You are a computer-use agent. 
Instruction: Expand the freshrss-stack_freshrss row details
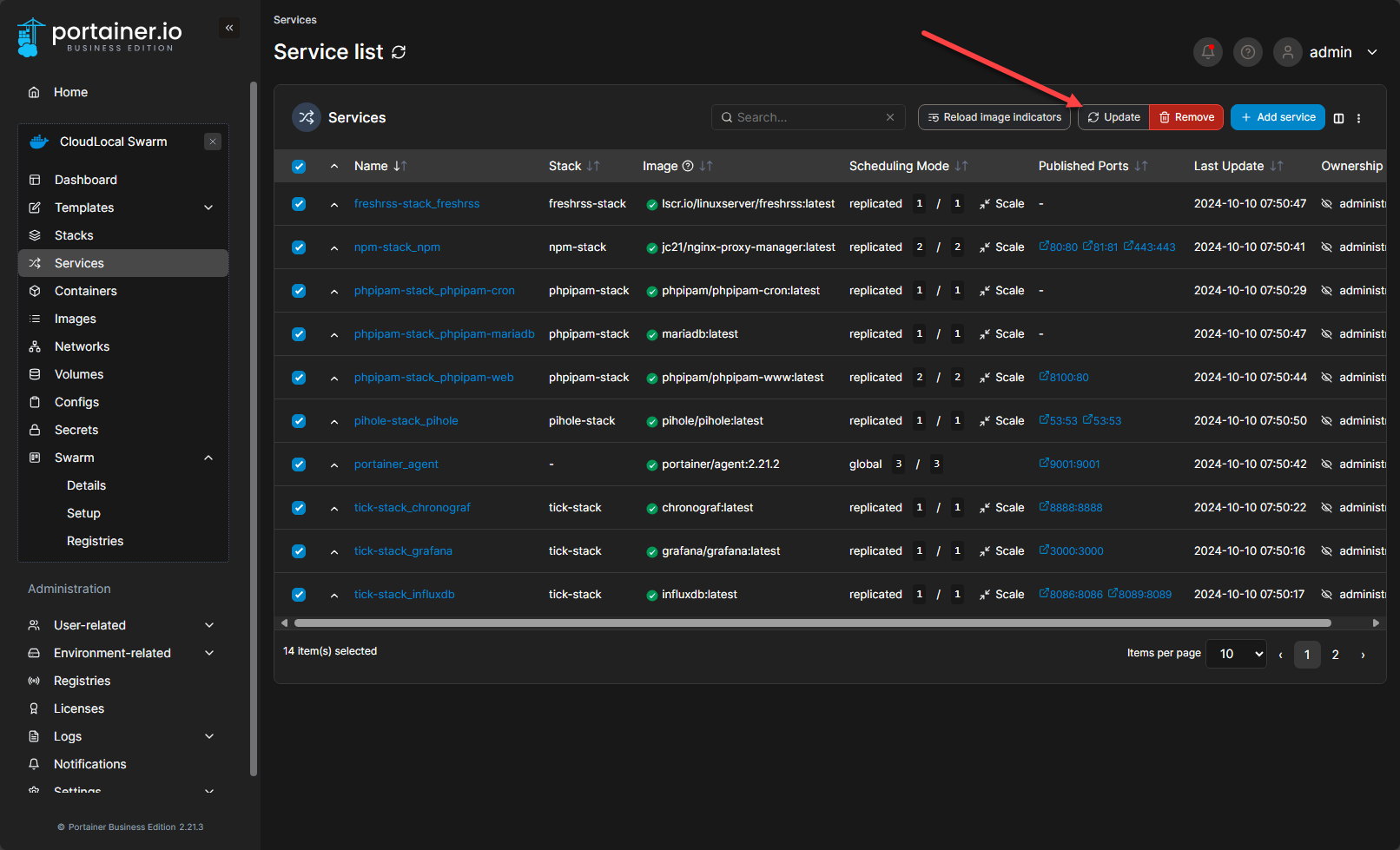[x=334, y=205]
